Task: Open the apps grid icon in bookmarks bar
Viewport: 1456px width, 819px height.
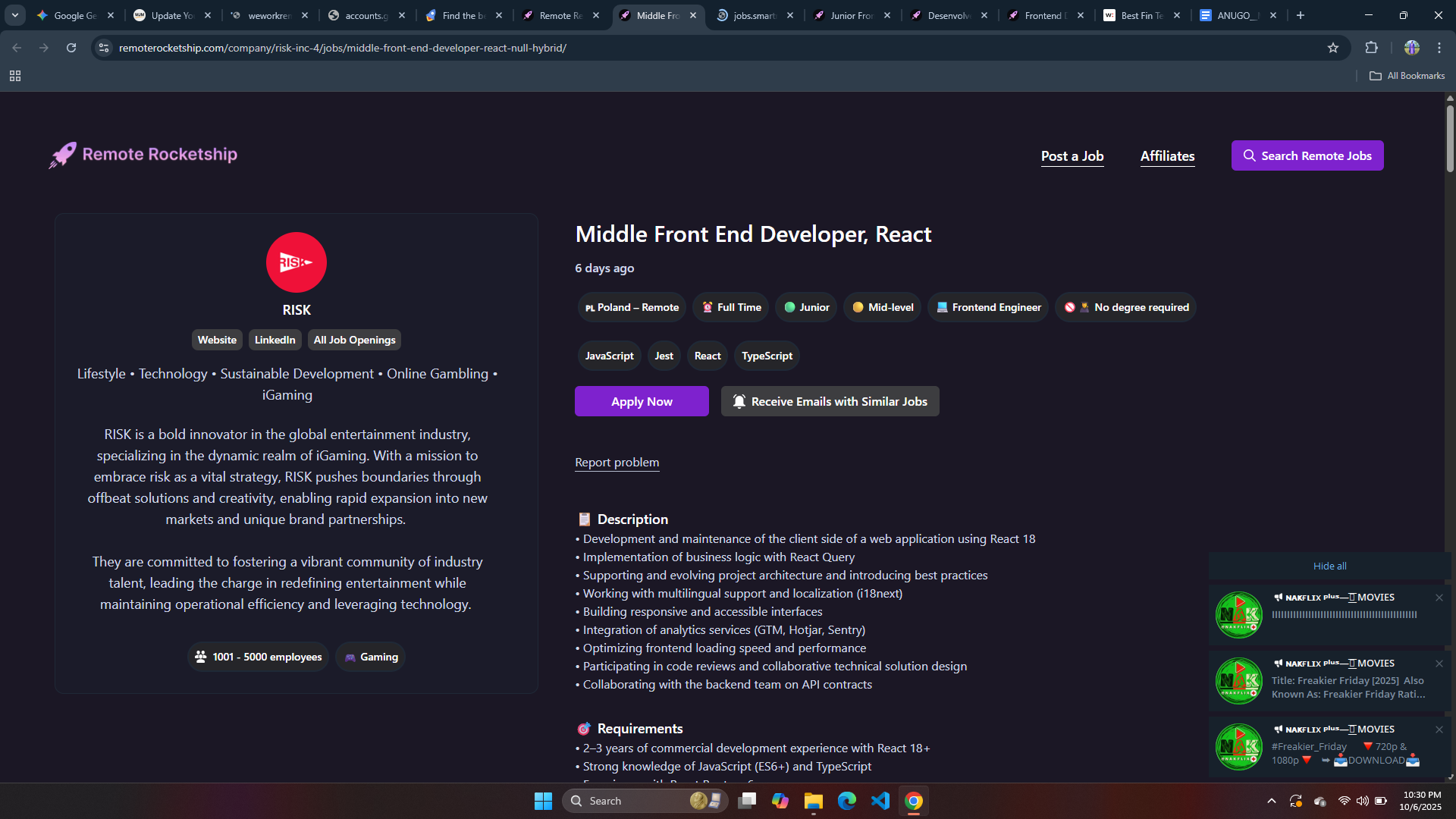Action: (15, 76)
